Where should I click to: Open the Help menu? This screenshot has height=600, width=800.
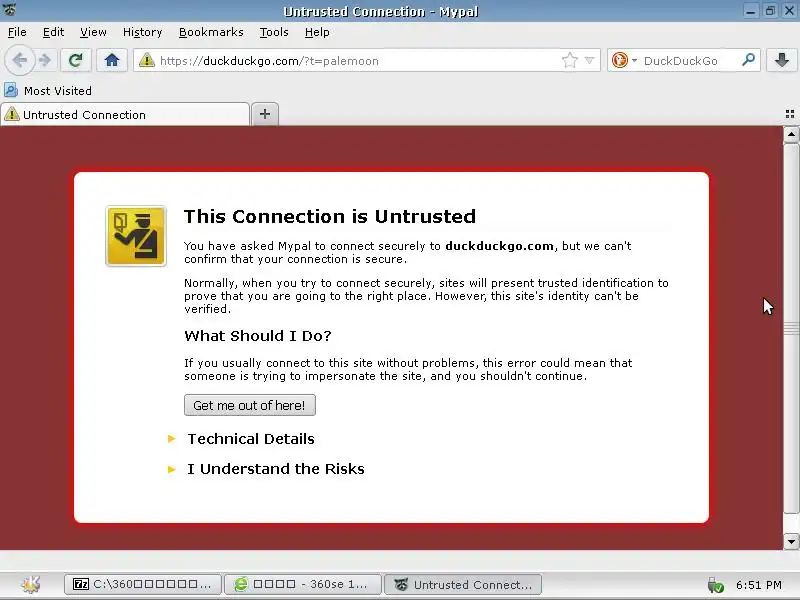(317, 32)
